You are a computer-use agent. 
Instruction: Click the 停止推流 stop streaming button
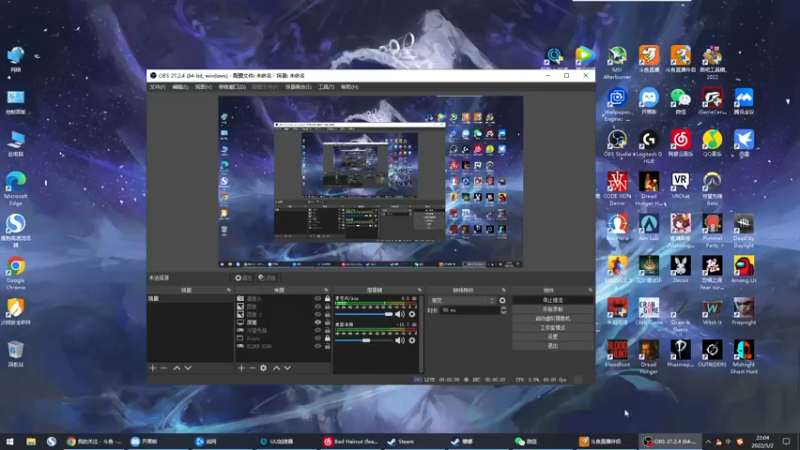553,301
